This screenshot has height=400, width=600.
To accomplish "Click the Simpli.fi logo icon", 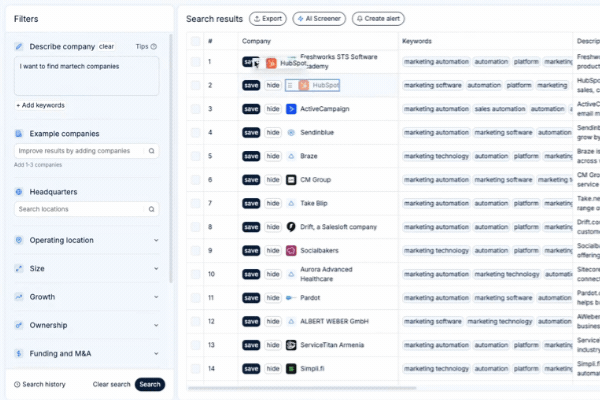I will (x=291, y=369).
